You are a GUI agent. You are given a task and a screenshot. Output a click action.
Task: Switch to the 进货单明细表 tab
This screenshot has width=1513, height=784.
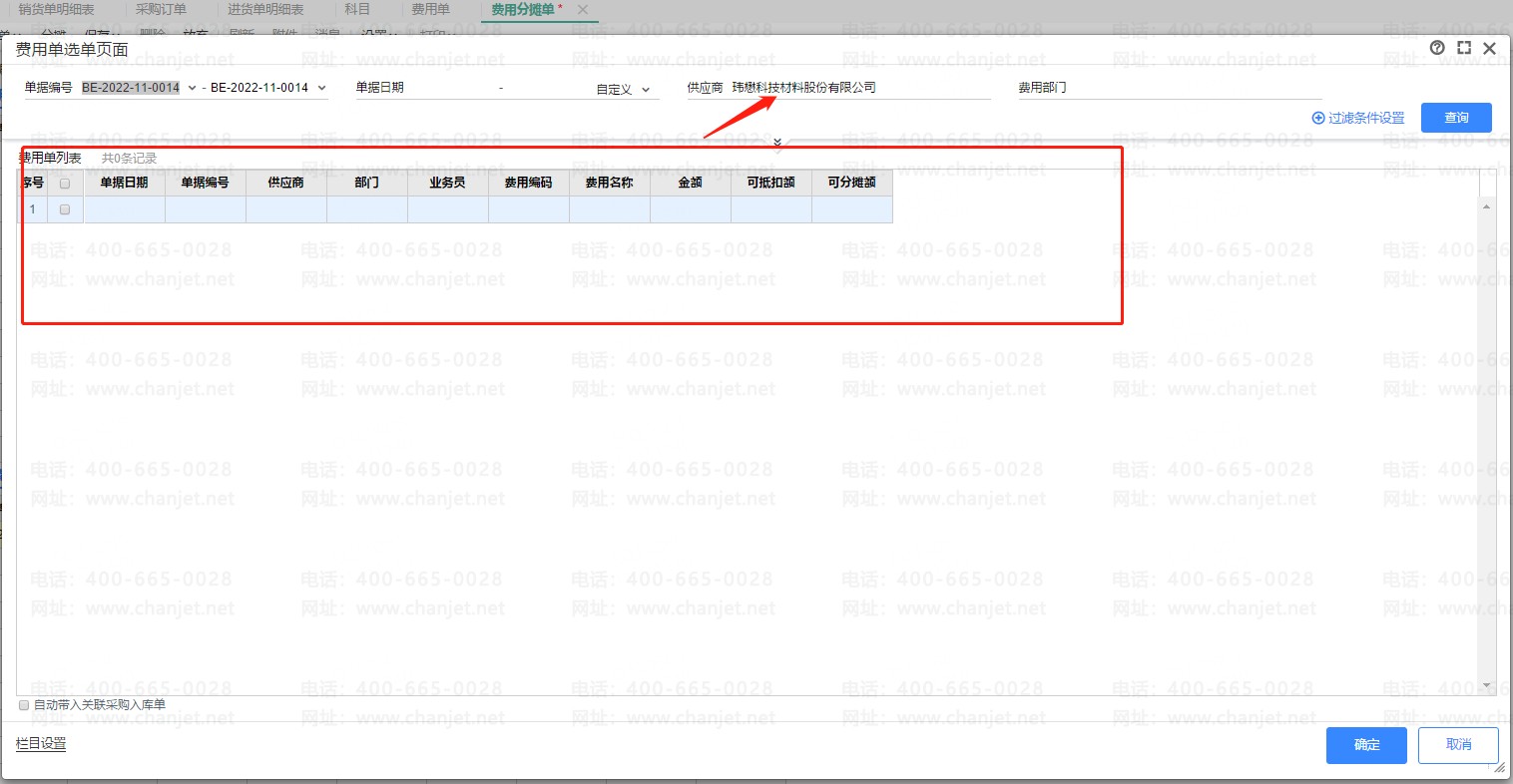[x=265, y=9]
